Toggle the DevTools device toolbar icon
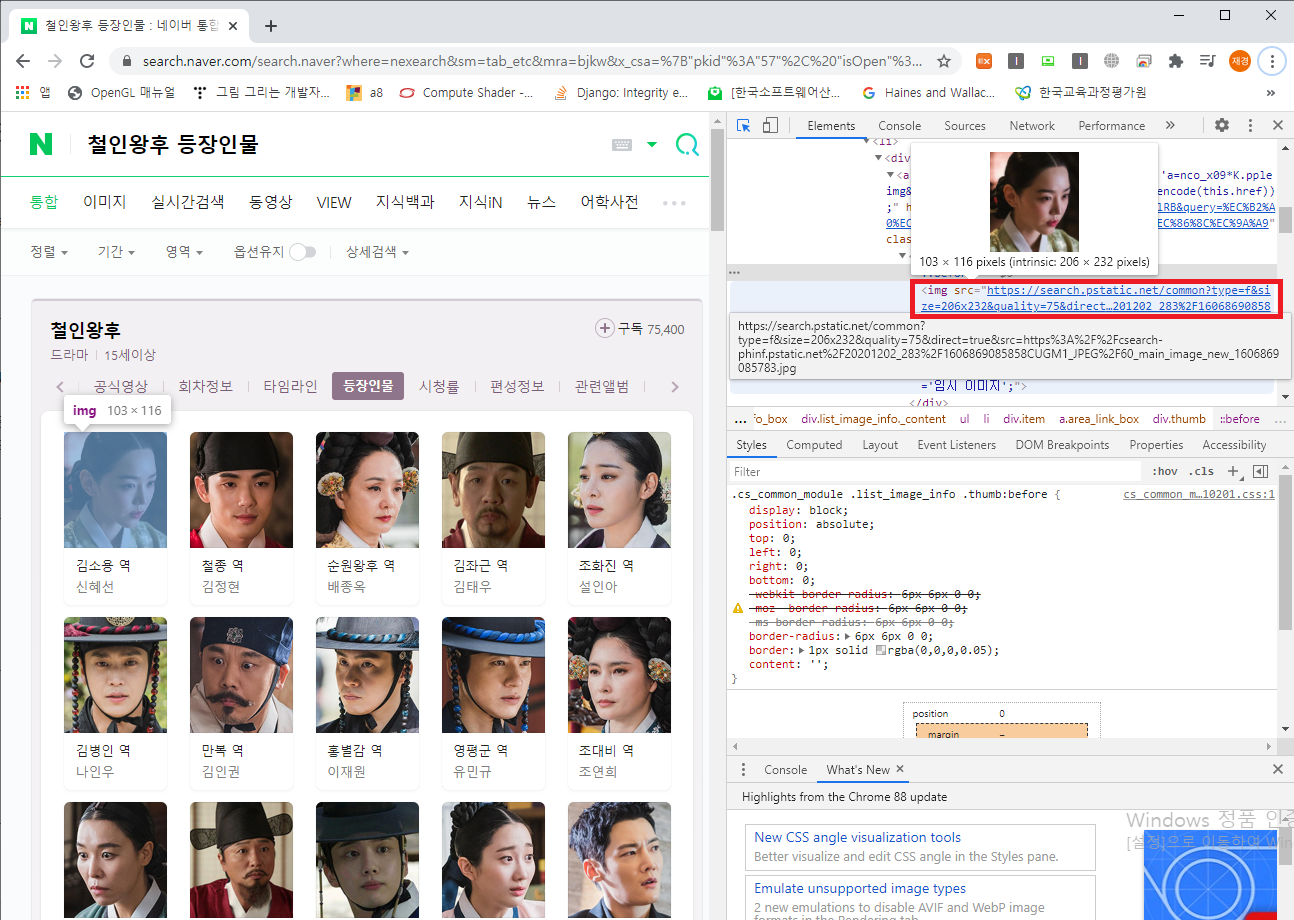Image resolution: width=1294 pixels, height=920 pixels. click(x=770, y=125)
